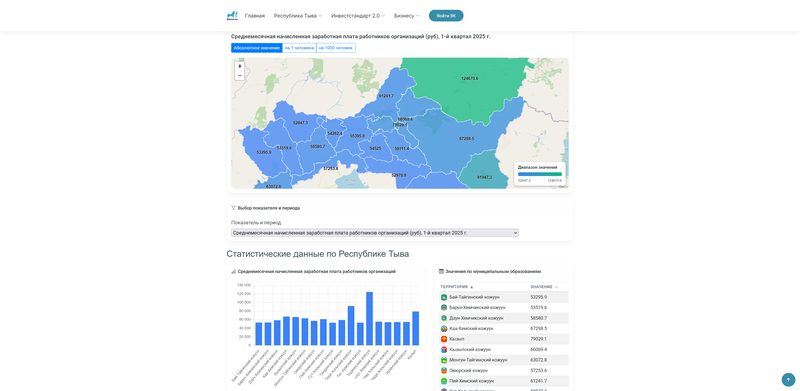
Task: Click the Монгун-Тайгинский кожуун row name
Action: pos(478,360)
